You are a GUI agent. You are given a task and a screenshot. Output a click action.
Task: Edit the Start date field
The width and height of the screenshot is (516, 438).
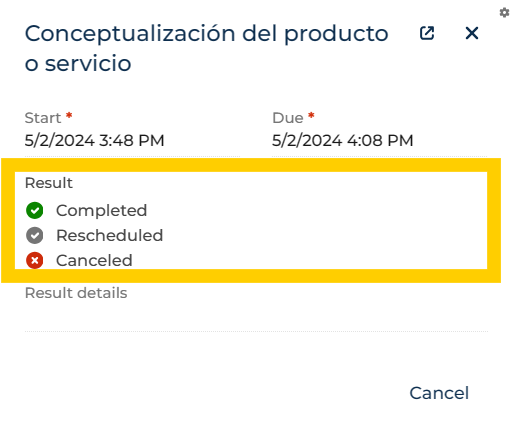point(132,140)
